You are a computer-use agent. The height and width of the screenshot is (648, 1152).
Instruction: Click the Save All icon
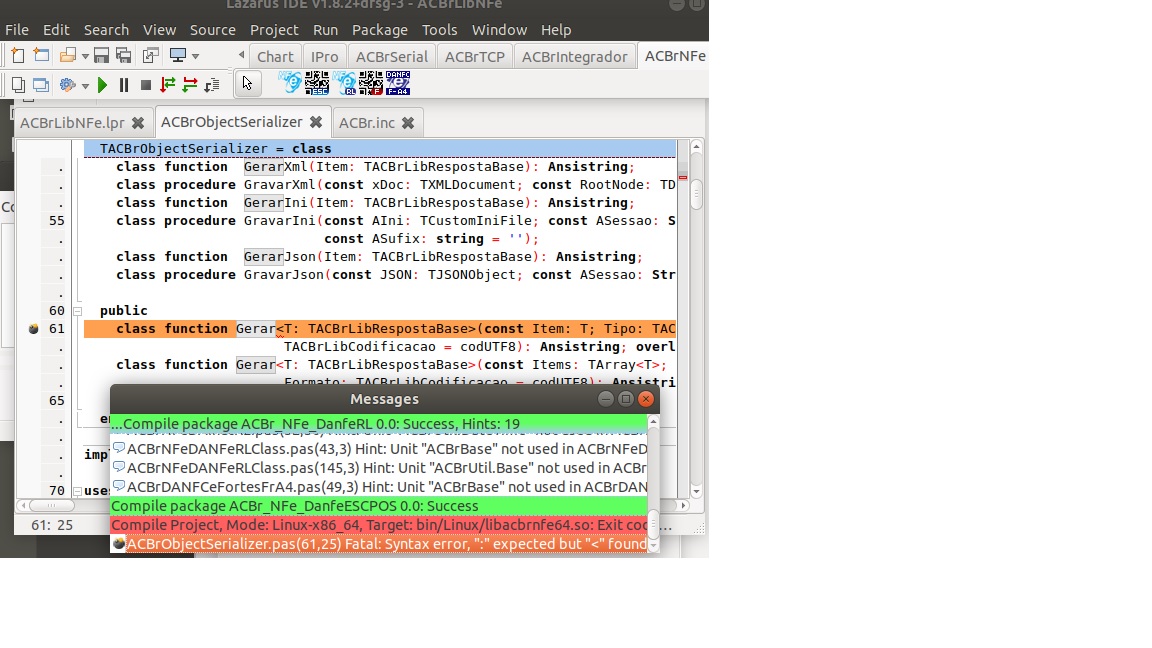pos(124,56)
